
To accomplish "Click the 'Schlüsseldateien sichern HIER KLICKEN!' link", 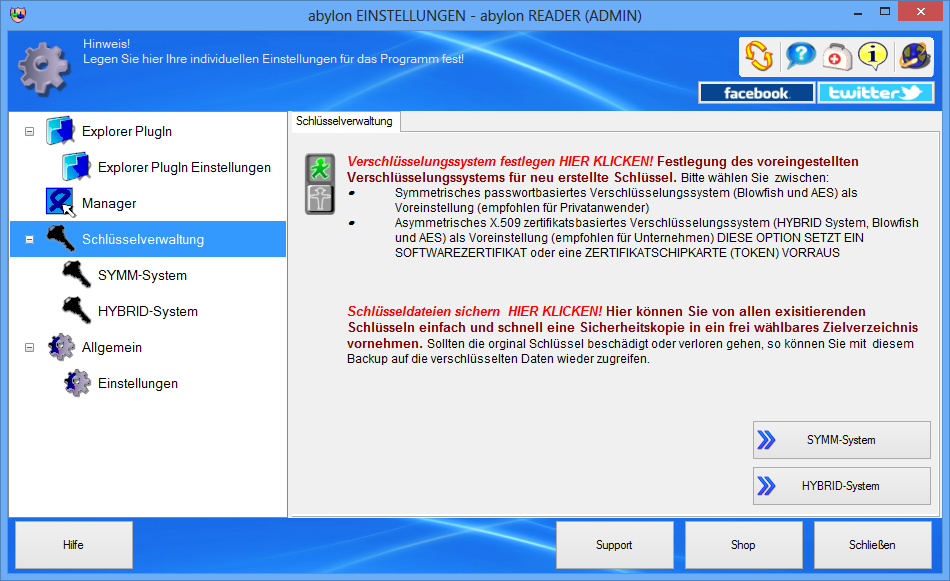I will tap(474, 311).
